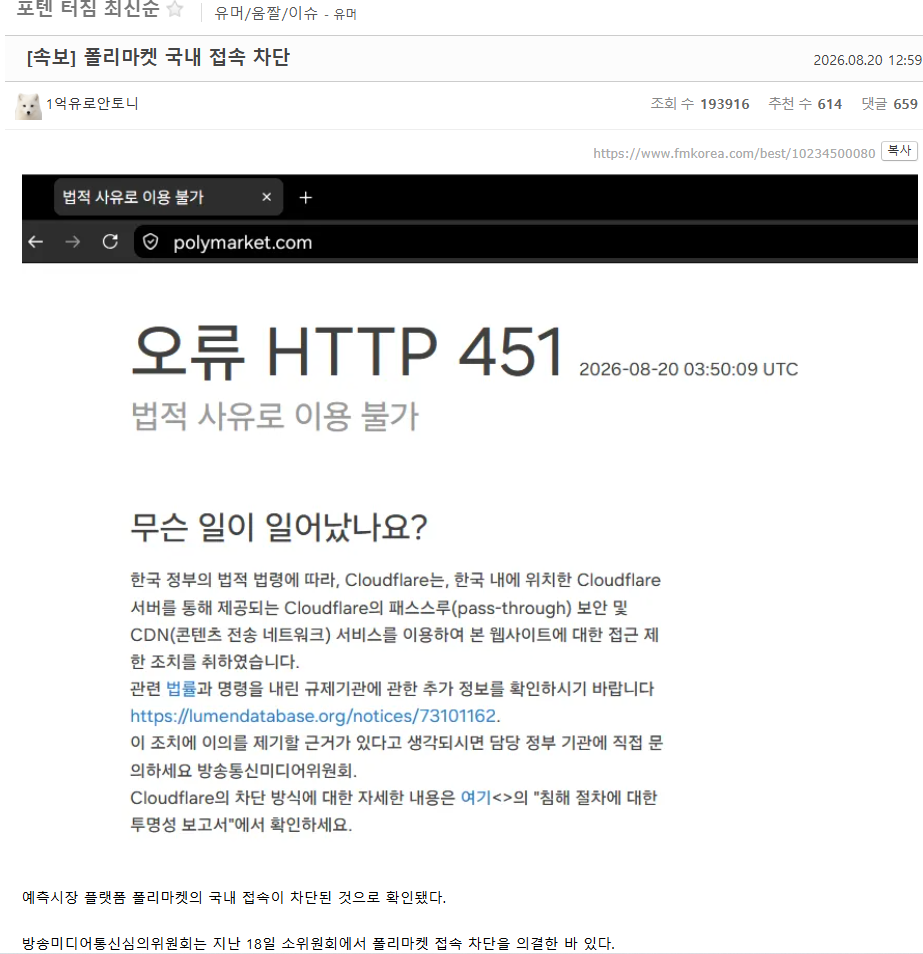923x954 pixels.
Task: Open the 법률 hyperlink in the notice
Action: pyautogui.click(x=181, y=689)
